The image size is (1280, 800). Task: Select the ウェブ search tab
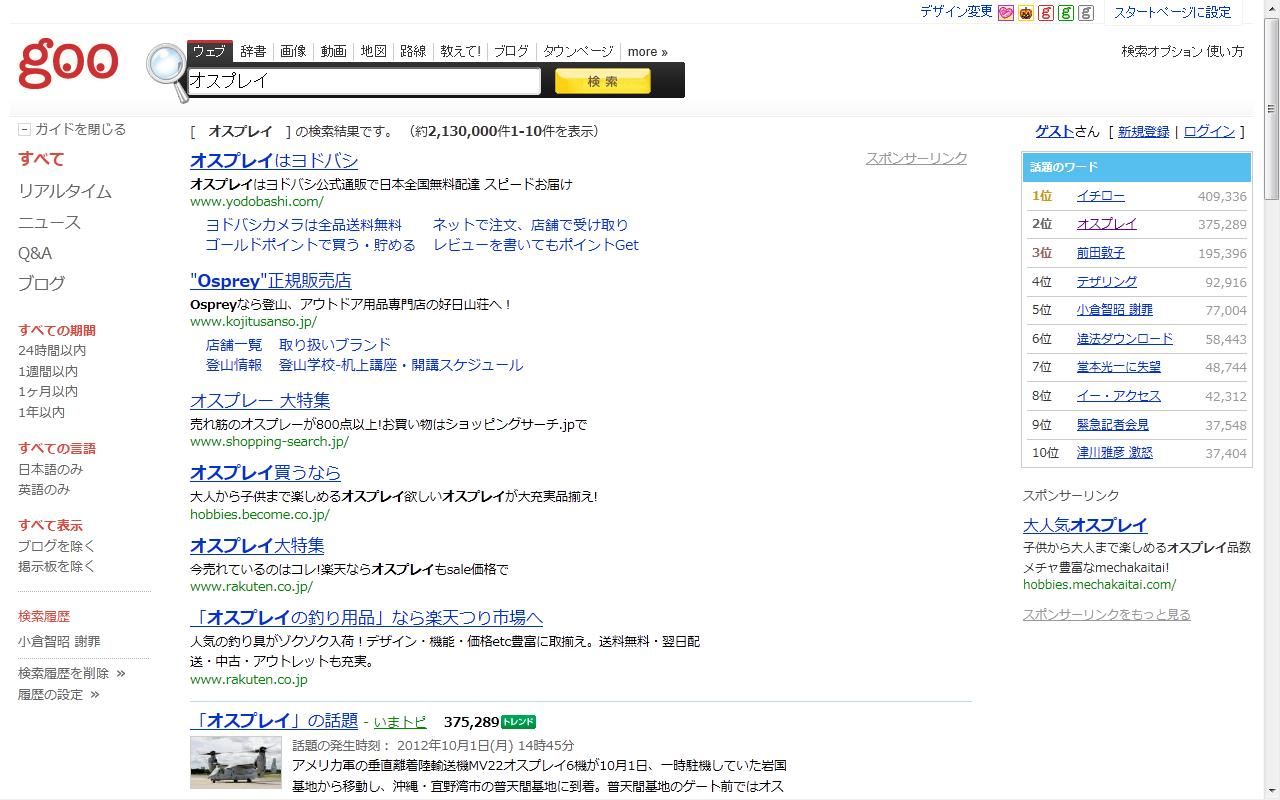point(209,51)
